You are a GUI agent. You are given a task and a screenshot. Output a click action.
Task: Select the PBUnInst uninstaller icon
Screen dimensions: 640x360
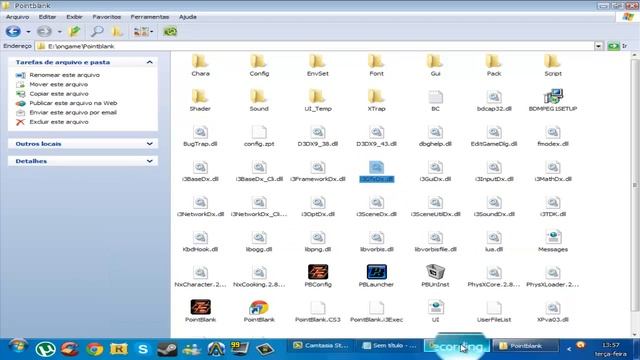coord(435,276)
